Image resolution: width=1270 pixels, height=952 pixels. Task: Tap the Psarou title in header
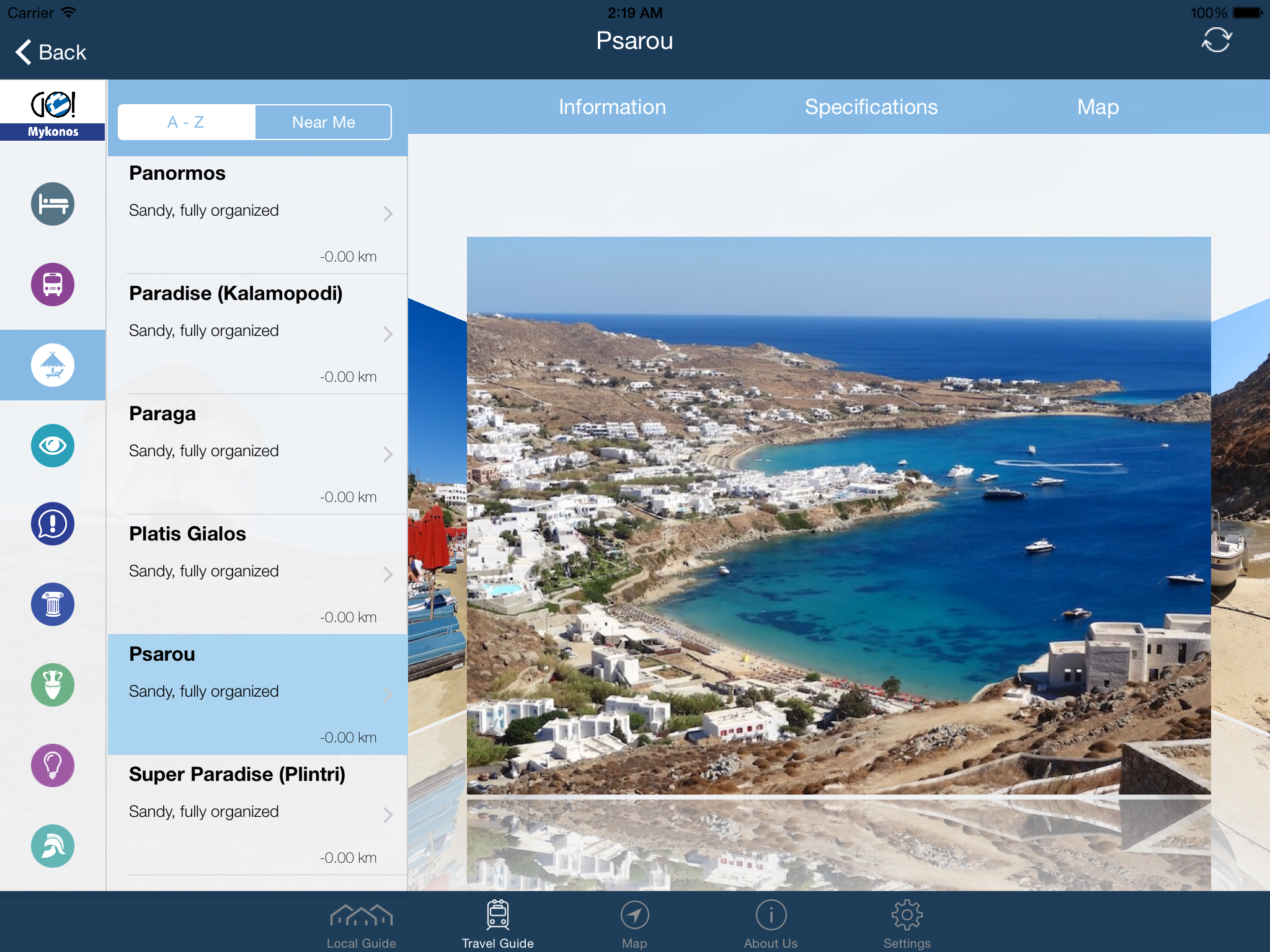click(634, 41)
